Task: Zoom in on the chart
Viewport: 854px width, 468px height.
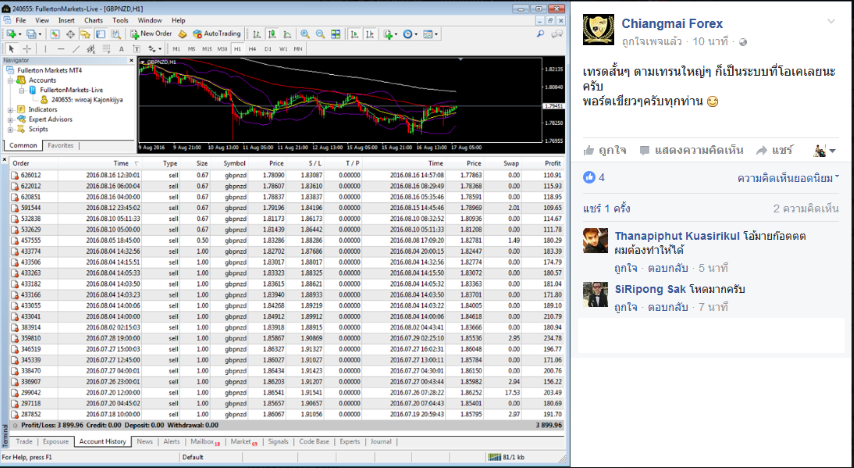Action: pos(305,34)
